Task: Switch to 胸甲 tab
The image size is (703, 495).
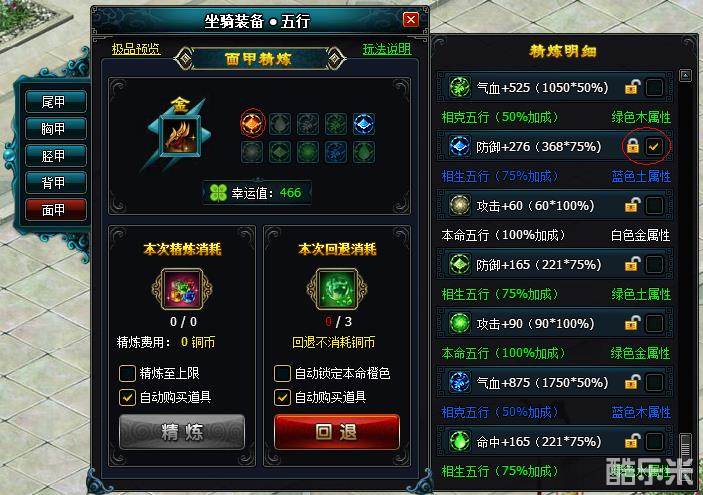Action: [56, 129]
